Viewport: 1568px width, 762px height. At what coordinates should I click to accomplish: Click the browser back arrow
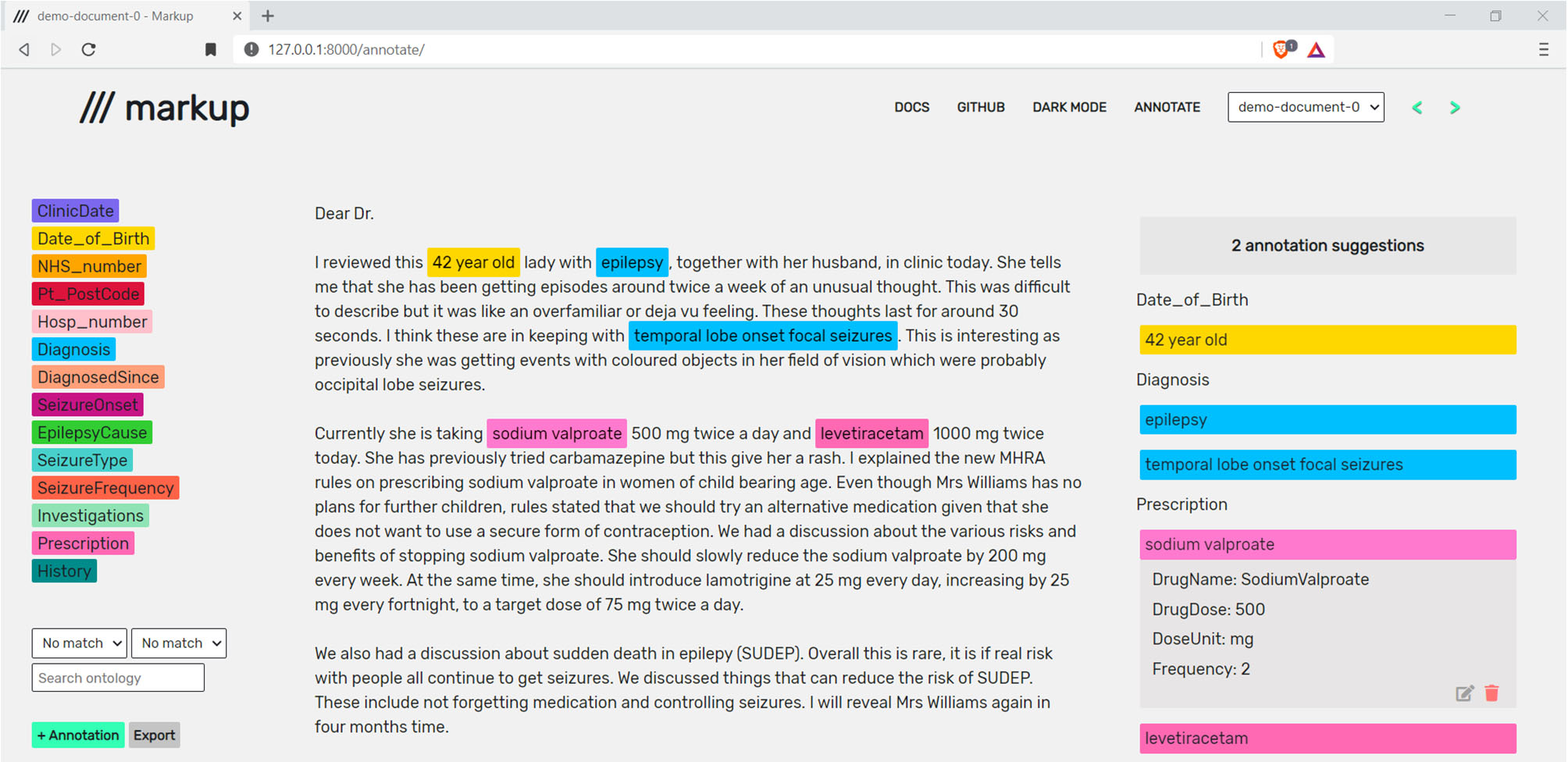pyautogui.click(x=24, y=50)
